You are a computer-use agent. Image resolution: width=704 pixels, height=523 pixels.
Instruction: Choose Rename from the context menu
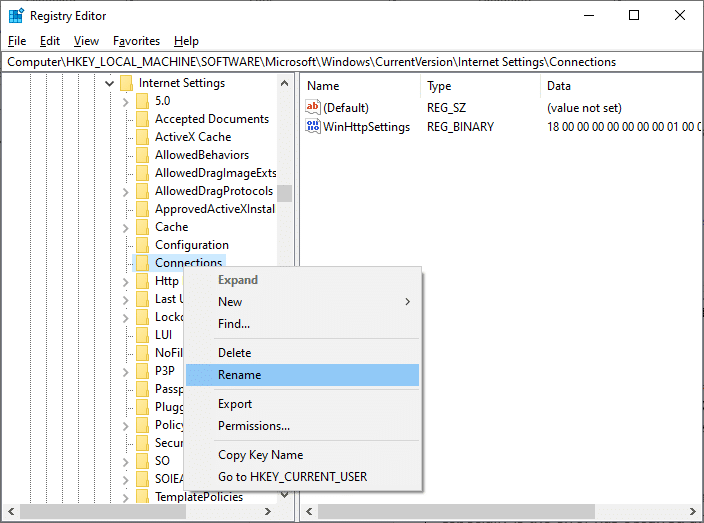click(x=303, y=375)
